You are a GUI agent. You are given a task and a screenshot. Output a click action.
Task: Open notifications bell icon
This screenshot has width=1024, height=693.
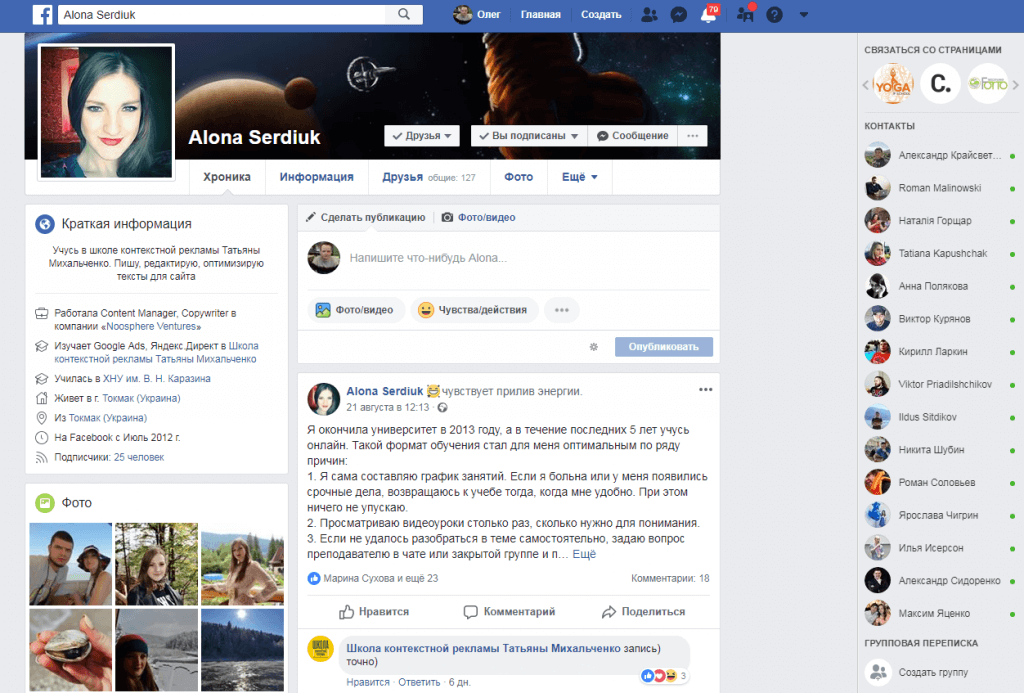click(x=708, y=15)
